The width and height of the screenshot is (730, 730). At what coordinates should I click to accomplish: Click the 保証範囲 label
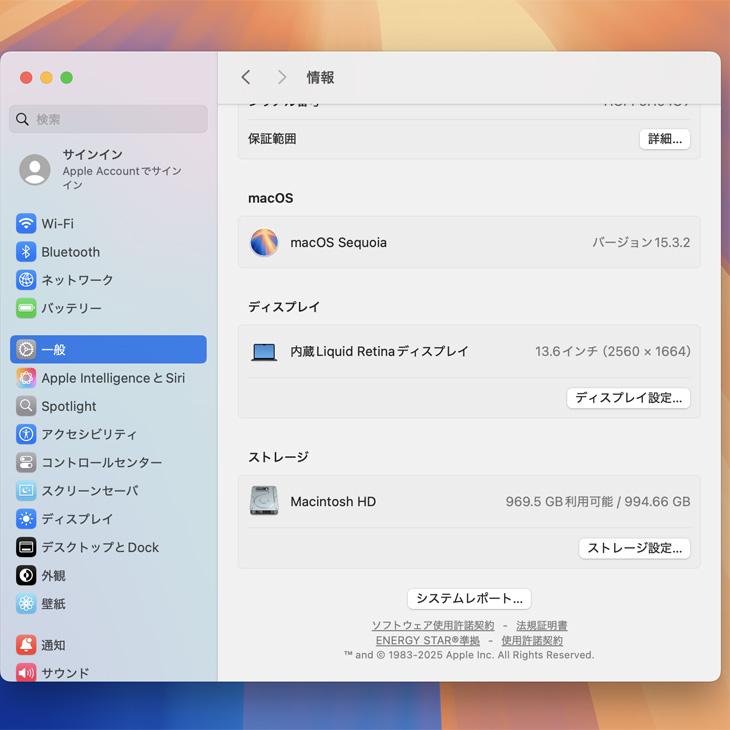272,139
